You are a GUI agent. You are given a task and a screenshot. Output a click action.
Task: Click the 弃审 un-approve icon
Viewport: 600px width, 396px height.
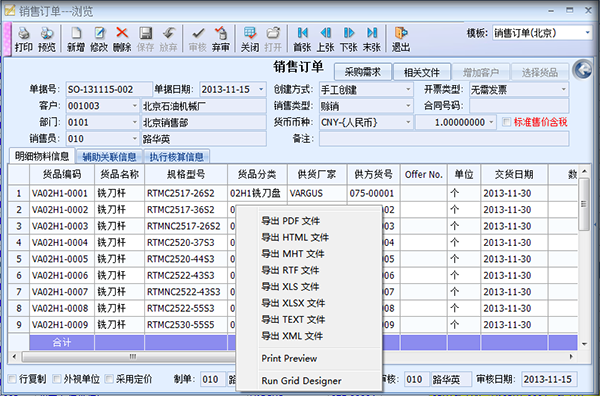(221, 33)
